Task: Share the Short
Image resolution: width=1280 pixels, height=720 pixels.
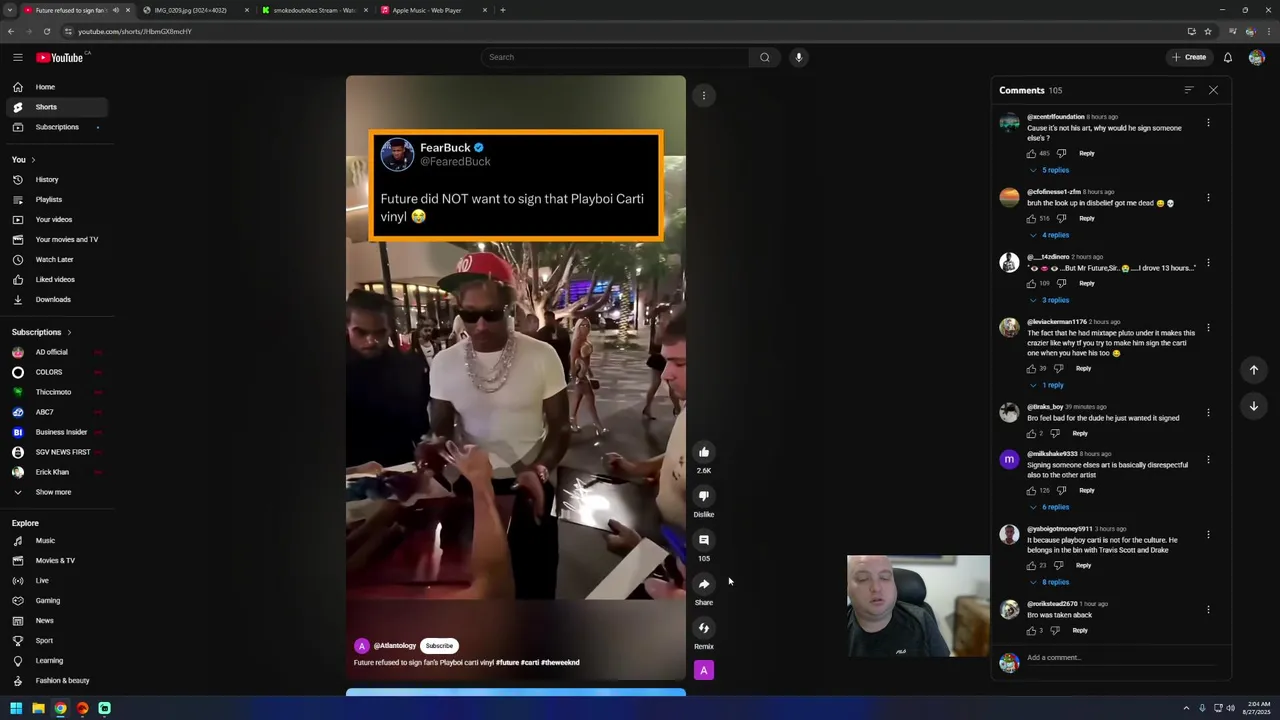Action: pos(704,584)
